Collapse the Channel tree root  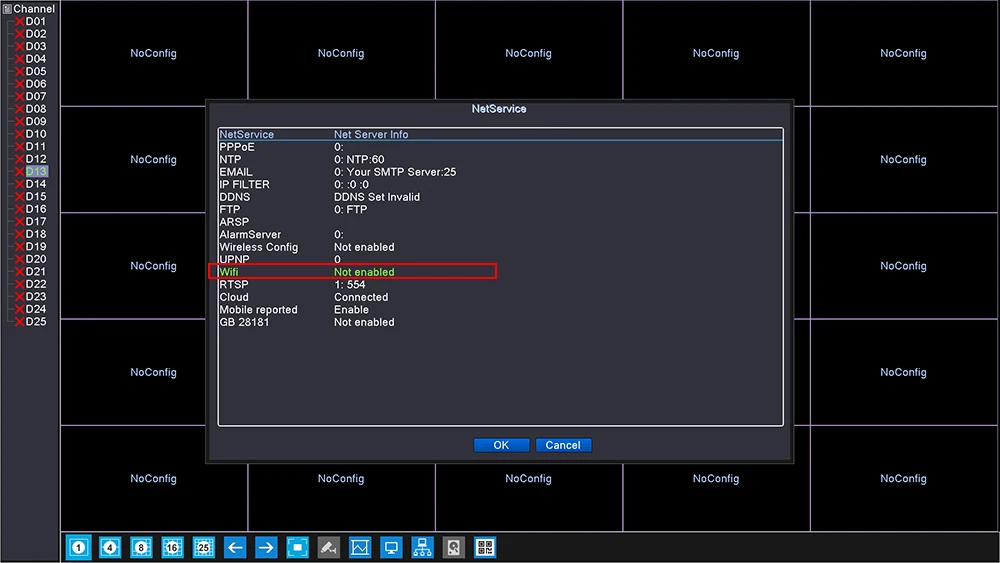tap(7, 9)
